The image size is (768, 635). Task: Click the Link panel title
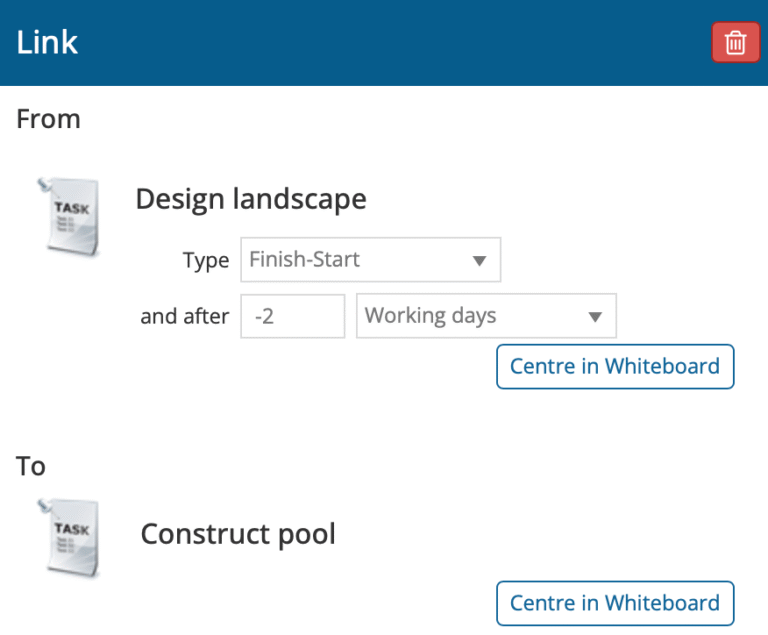47,43
